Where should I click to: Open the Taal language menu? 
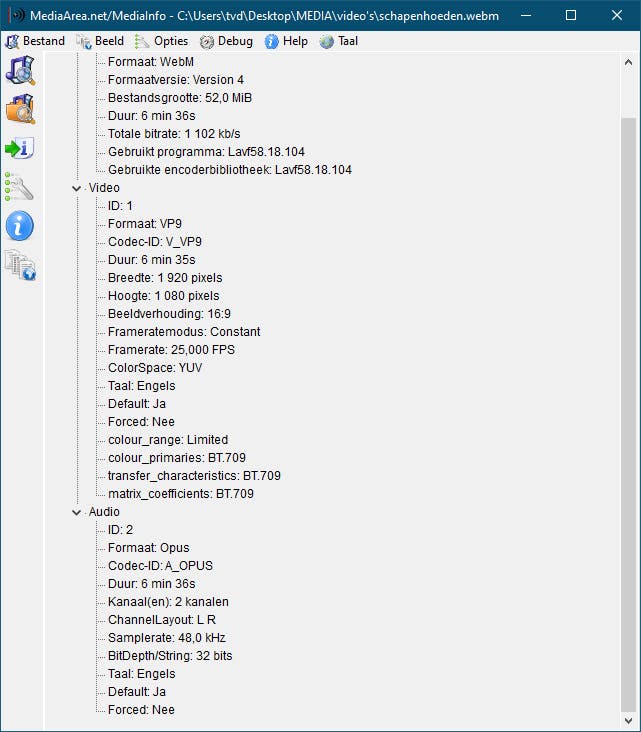[339, 41]
